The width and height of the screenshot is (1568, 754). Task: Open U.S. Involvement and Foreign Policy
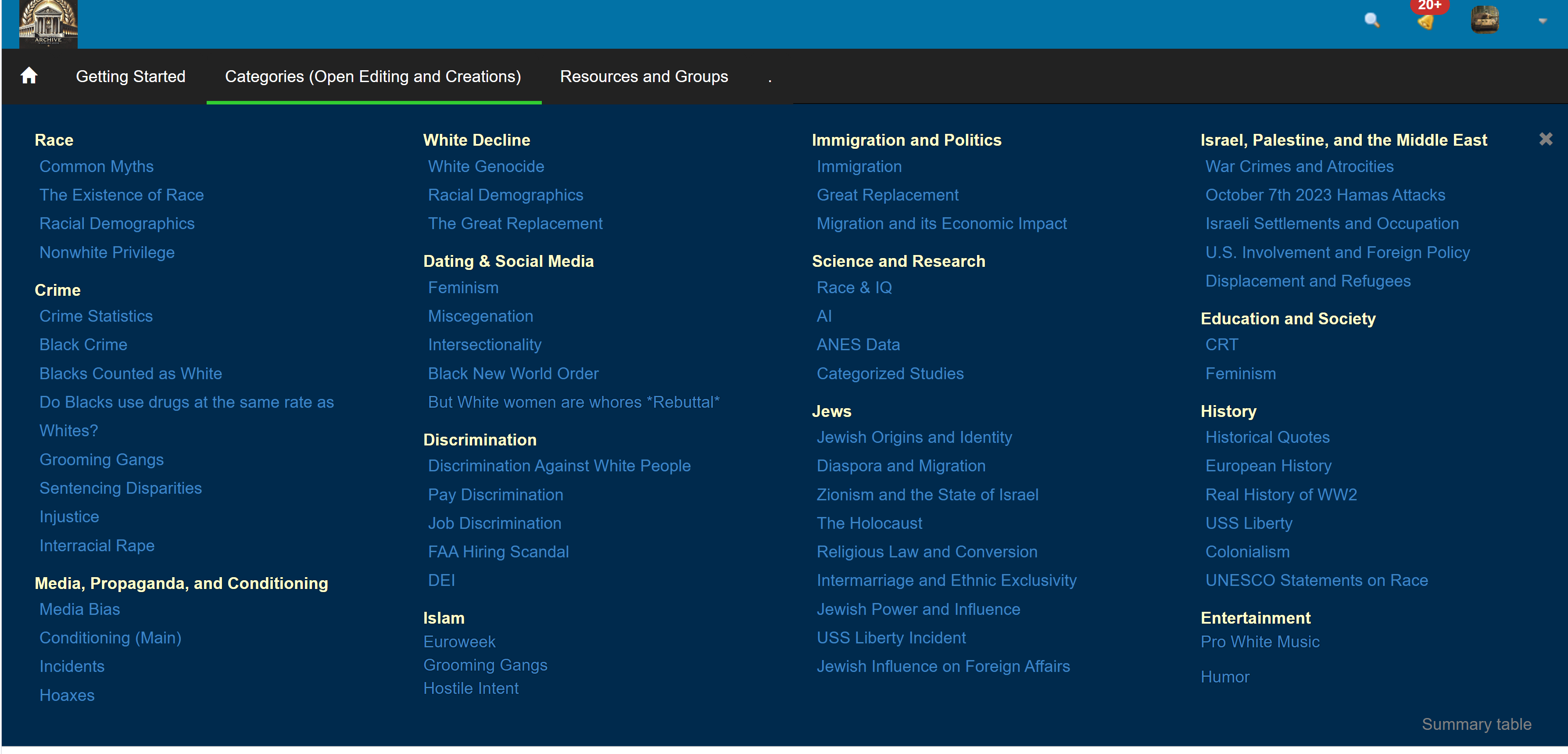1337,252
